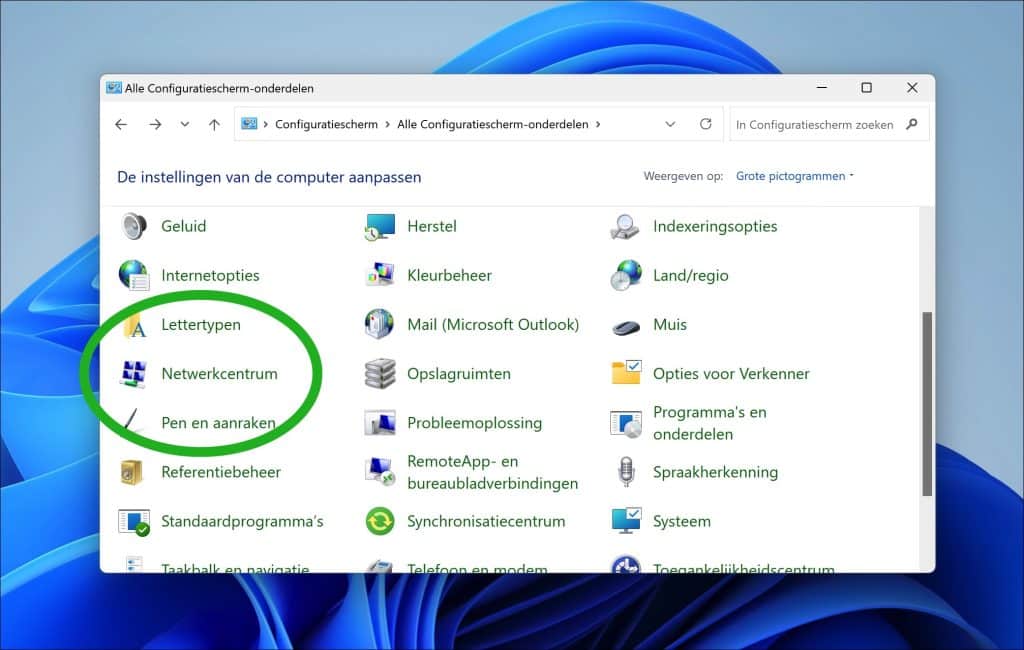
Task: Open the Indexeringsopties icon
Action: point(625,226)
